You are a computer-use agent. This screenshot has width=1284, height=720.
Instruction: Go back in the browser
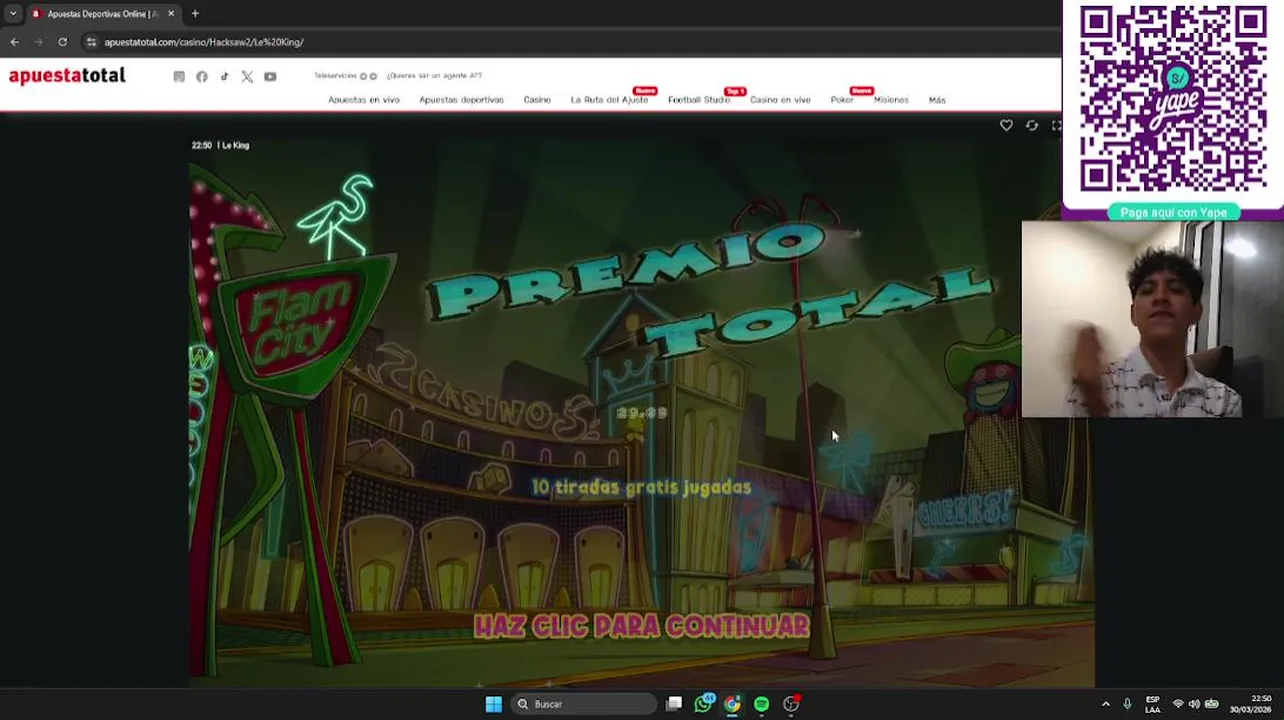click(14, 42)
